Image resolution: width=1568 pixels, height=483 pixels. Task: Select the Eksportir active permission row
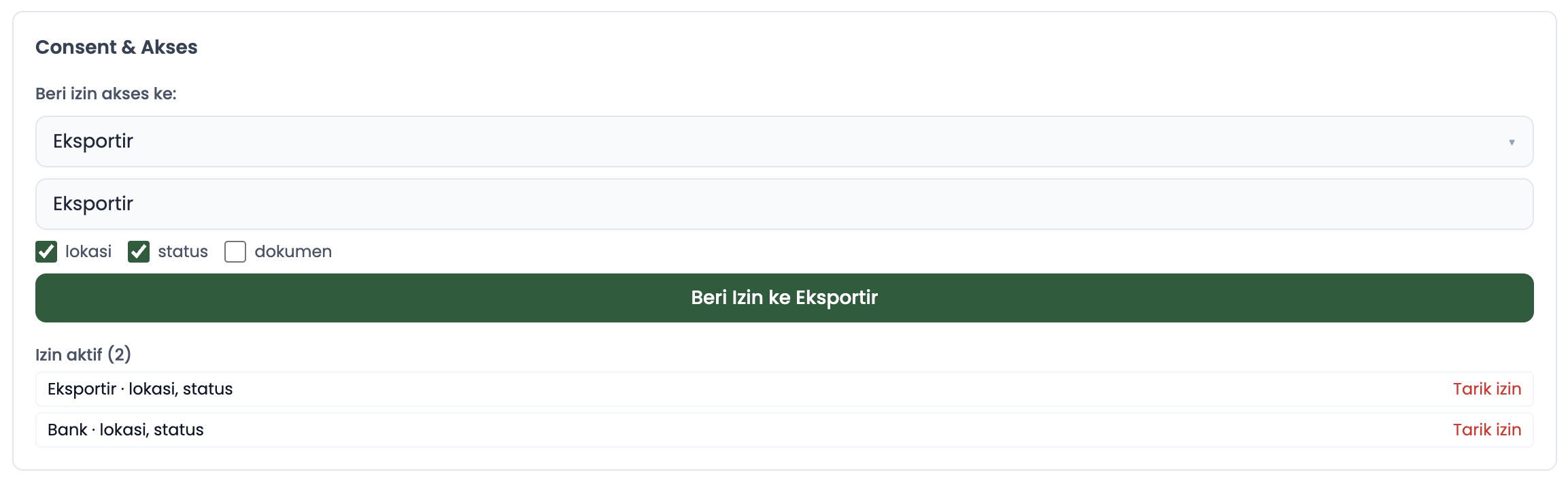(784, 389)
